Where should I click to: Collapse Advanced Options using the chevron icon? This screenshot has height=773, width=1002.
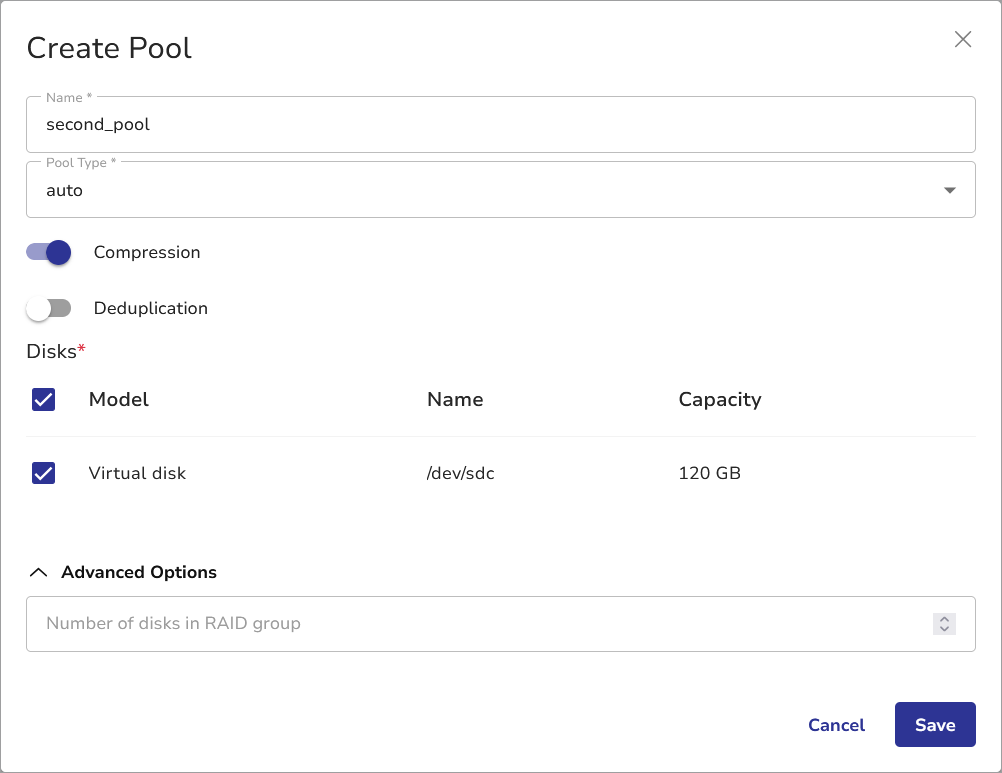click(x=39, y=573)
